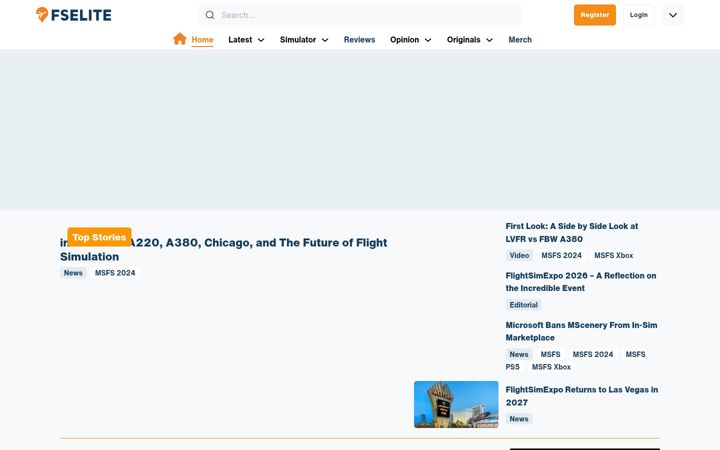This screenshot has height=450, width=720.
Task: Open the A220, A380, Chicago headline article
Action: pyautogui.click(x=224, y=249)
